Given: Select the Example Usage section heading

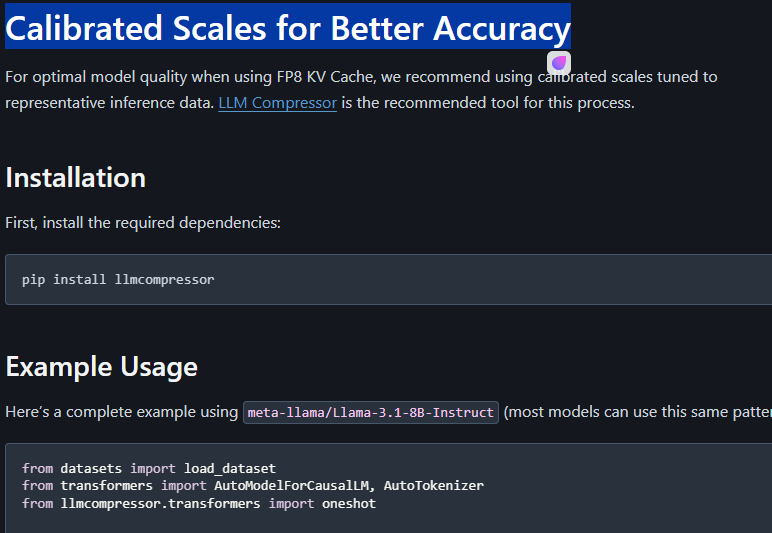Looking at the screenshot, I should (101, 367).
